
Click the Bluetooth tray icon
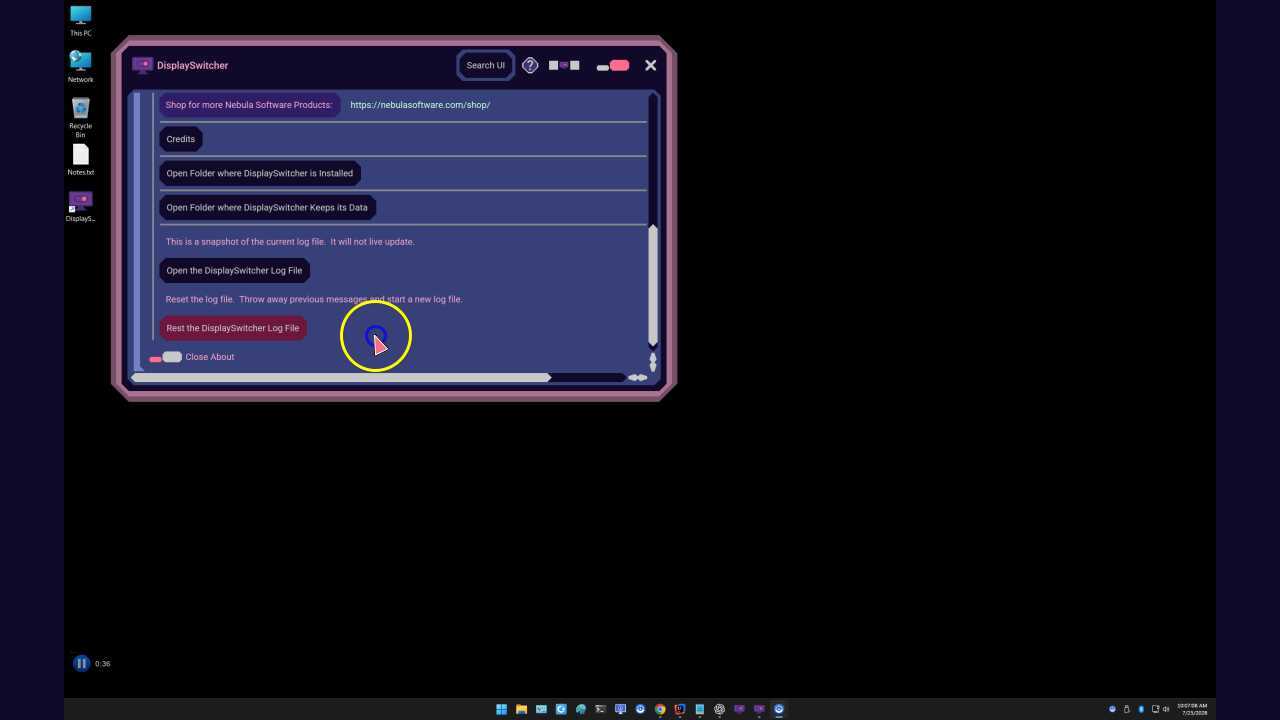tap(1141, 709)
